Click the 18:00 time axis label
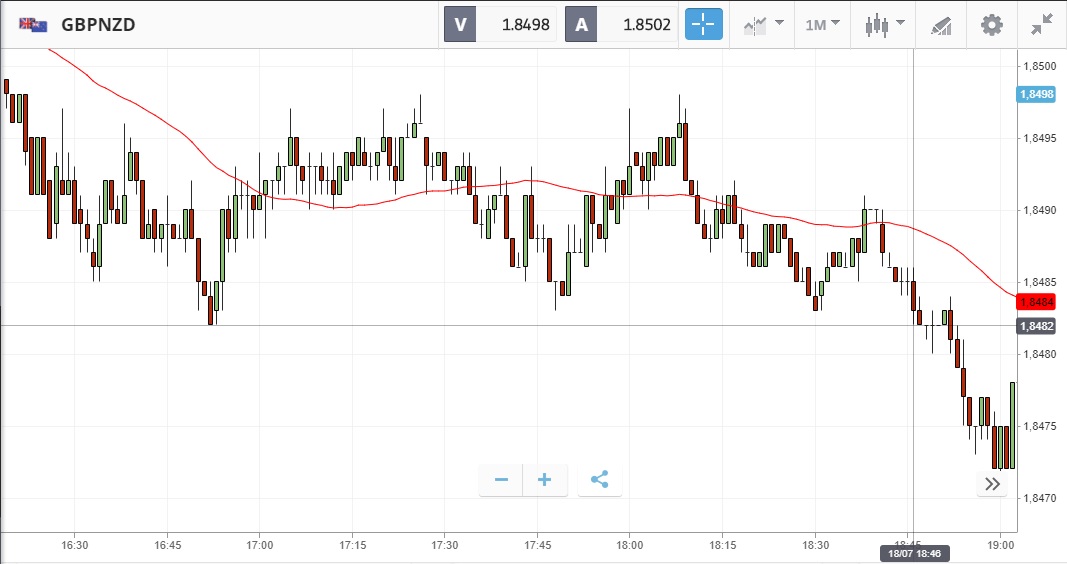 click(x=629, y=545)
